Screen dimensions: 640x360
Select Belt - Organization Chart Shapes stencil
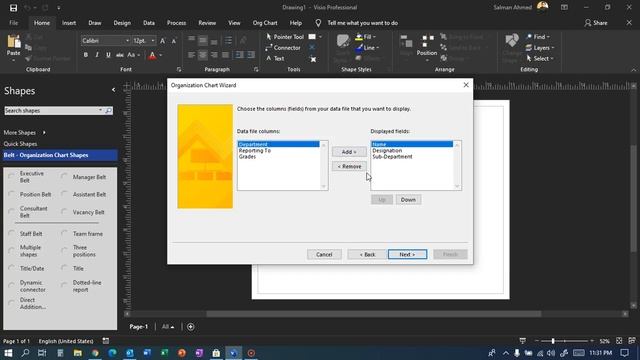coord(60,155)
